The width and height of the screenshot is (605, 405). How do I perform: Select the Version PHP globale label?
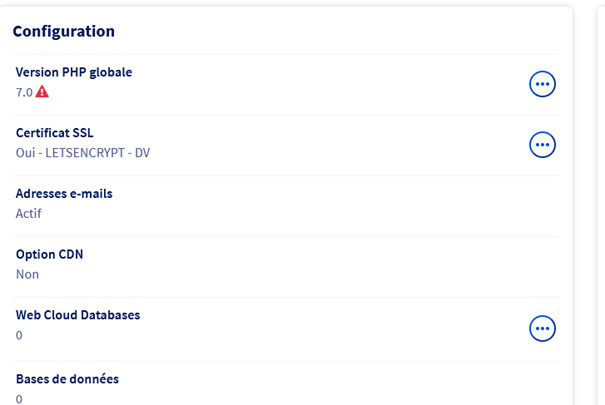pyautogui.click(x=74, y=72)
